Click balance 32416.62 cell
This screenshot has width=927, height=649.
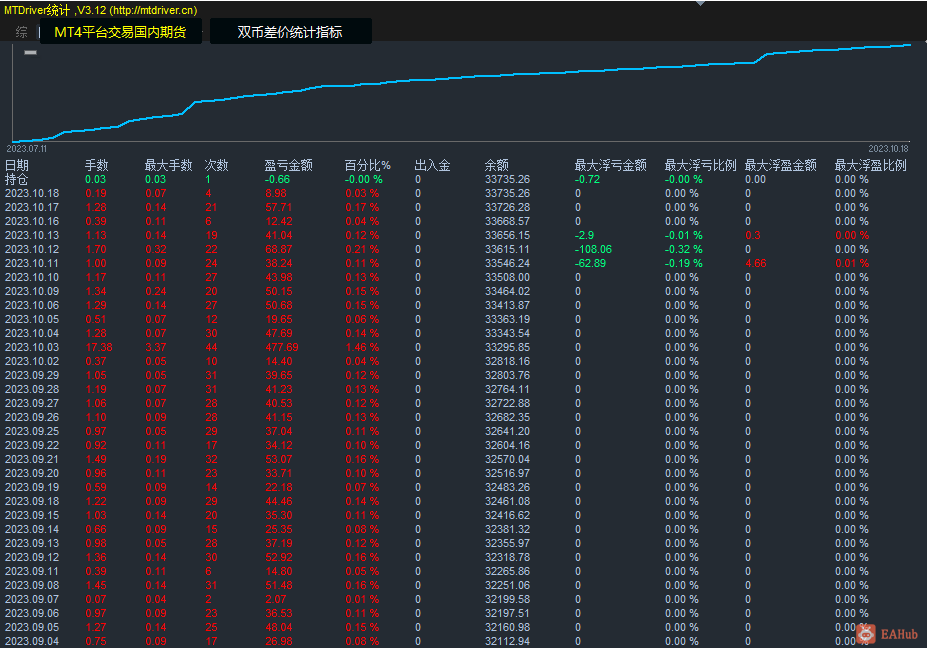pos(507,515)
